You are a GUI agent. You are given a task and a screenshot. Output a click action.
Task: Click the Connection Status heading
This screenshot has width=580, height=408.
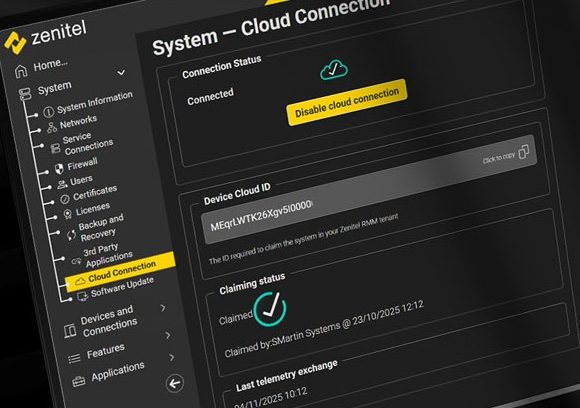(x=222, y=67)
